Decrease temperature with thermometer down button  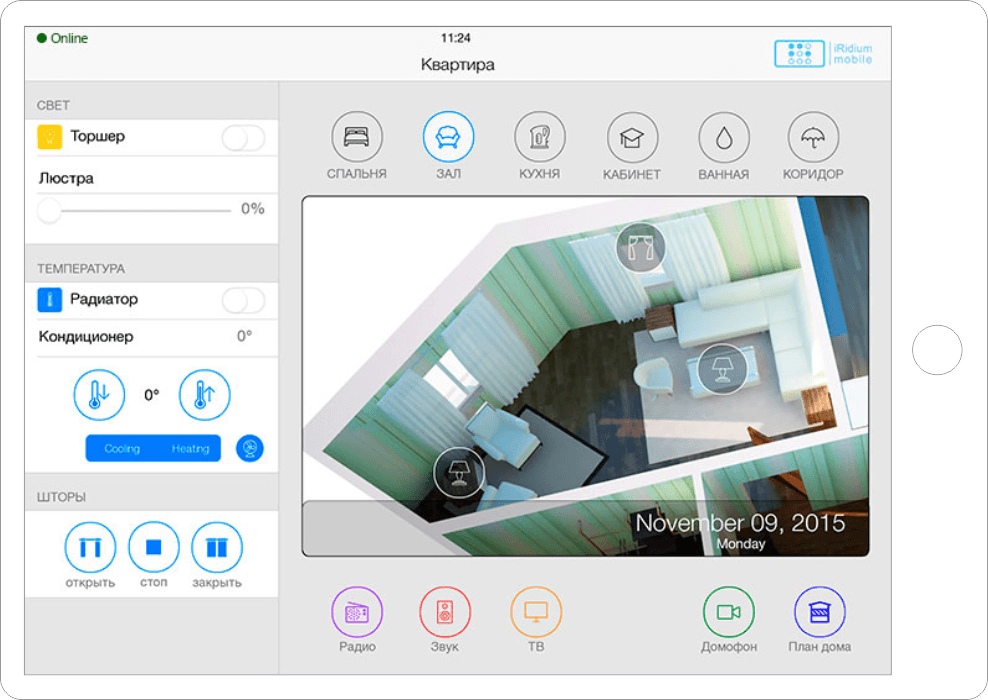tap(99, 395)
